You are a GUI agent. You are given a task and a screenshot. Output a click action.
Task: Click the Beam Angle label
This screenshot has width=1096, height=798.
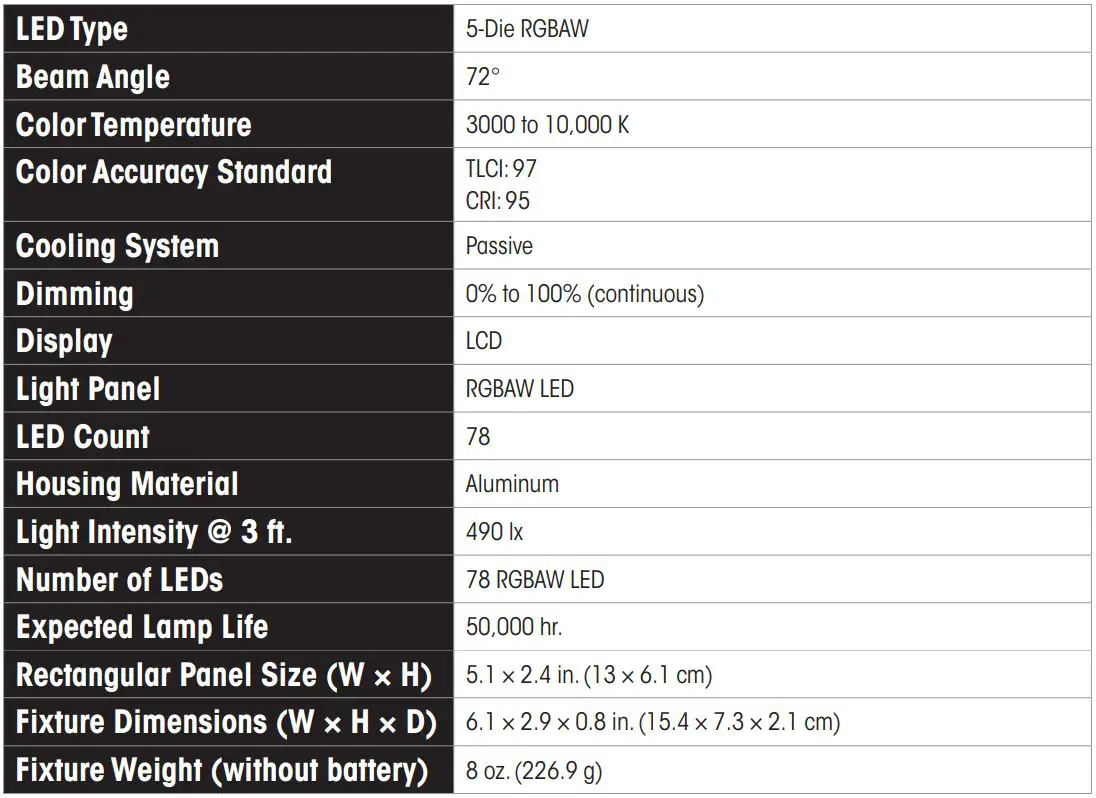pyautogui.click(x=93, y=77)
